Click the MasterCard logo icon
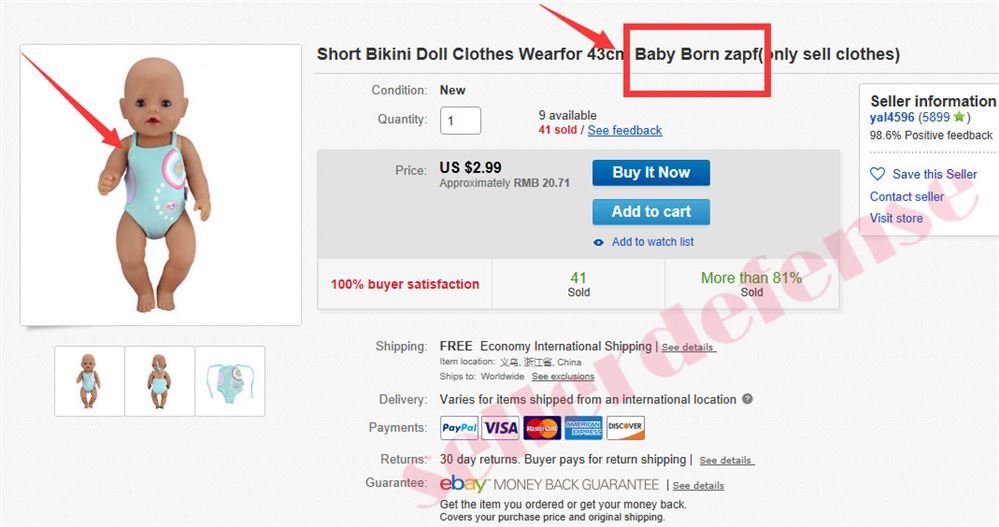Viewport: 999px width, 527px height. (542, 428)
